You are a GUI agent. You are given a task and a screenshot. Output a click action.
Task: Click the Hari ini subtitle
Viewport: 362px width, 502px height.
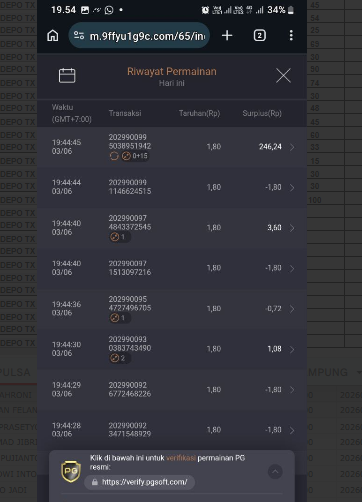[x=172, y=83]
